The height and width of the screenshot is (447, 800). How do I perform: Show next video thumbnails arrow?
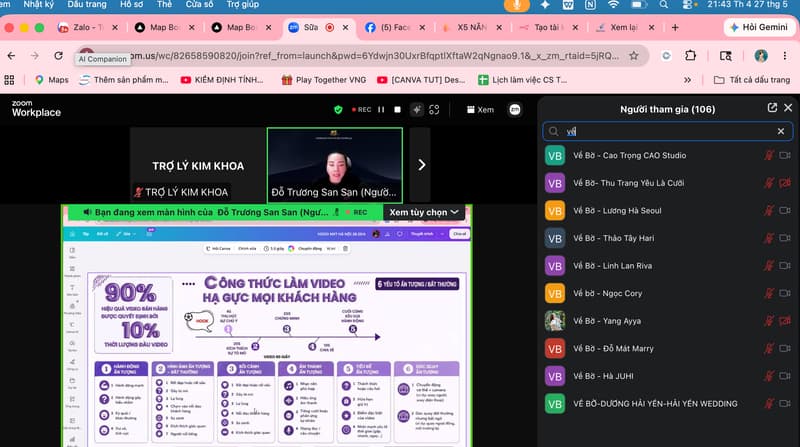(x=421, y=165)
